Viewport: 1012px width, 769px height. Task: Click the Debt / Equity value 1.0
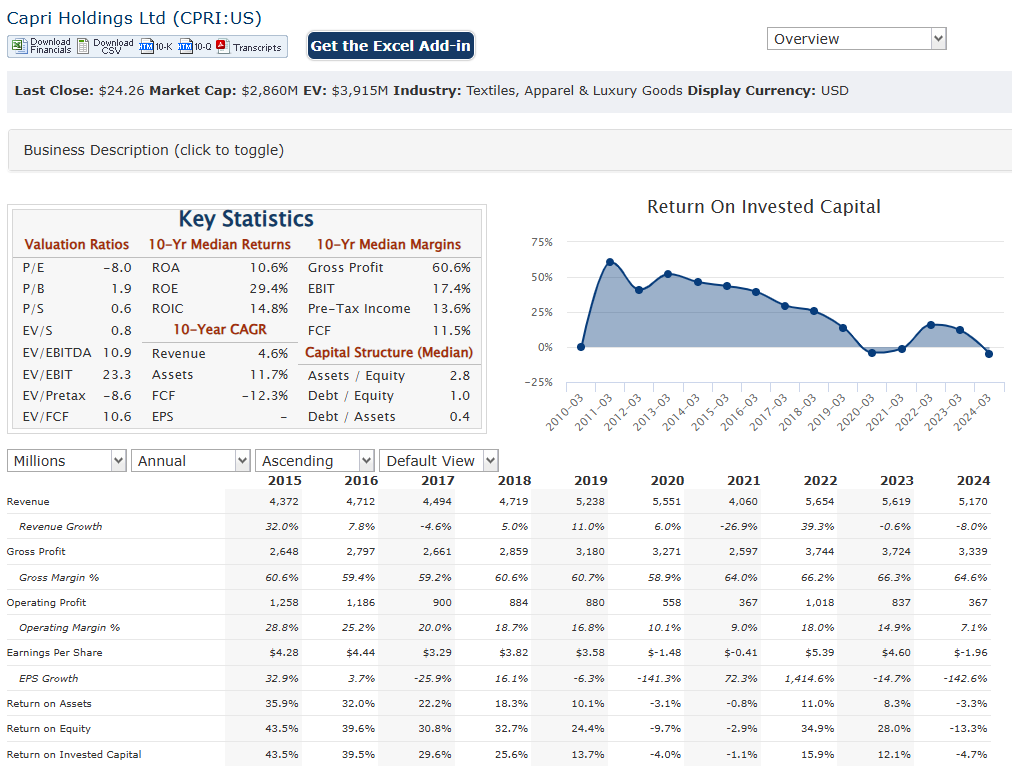click(460, 396)
